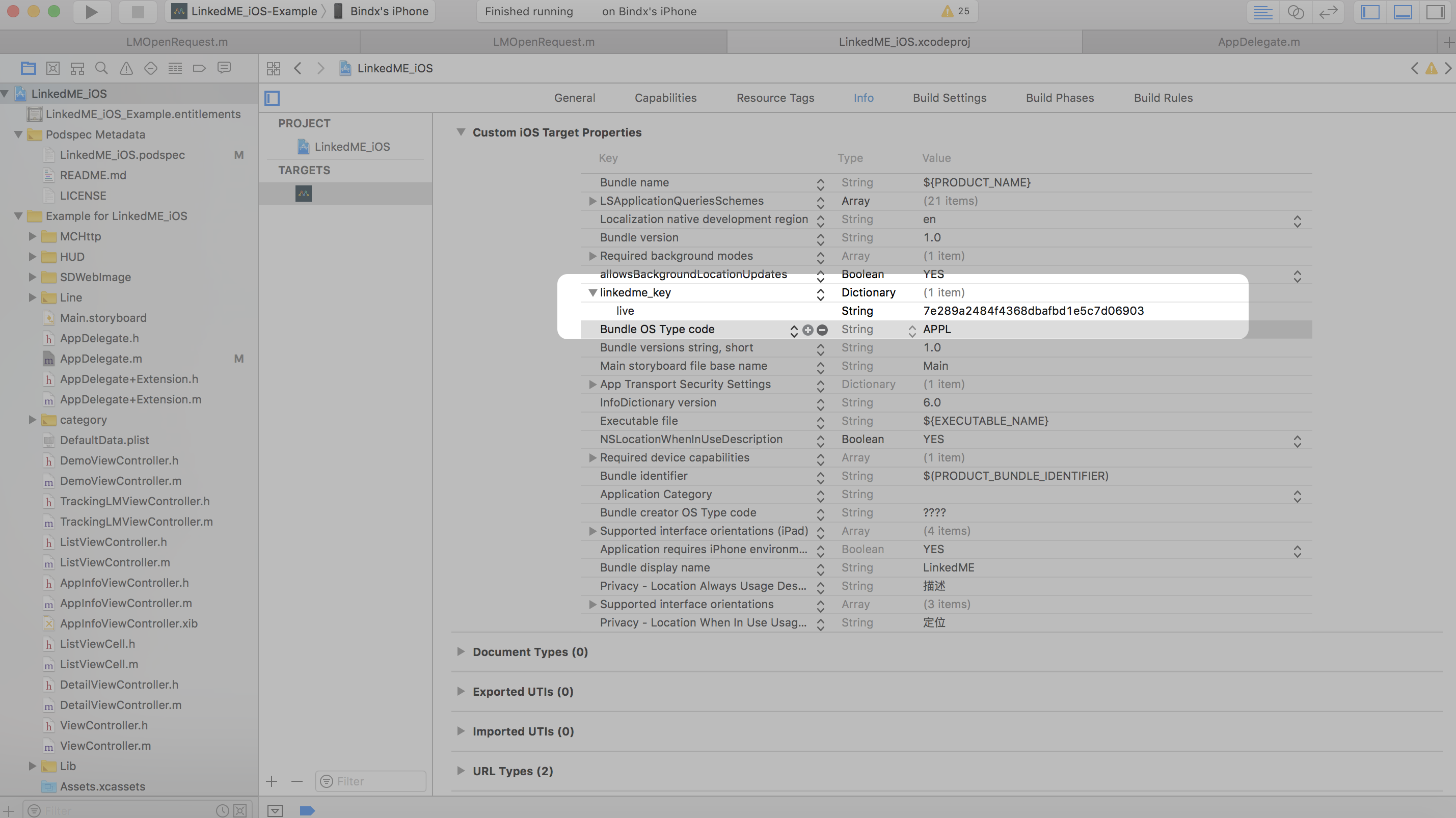Show the Standard editor
The image size is (1456, 818).
point(1263,12)
